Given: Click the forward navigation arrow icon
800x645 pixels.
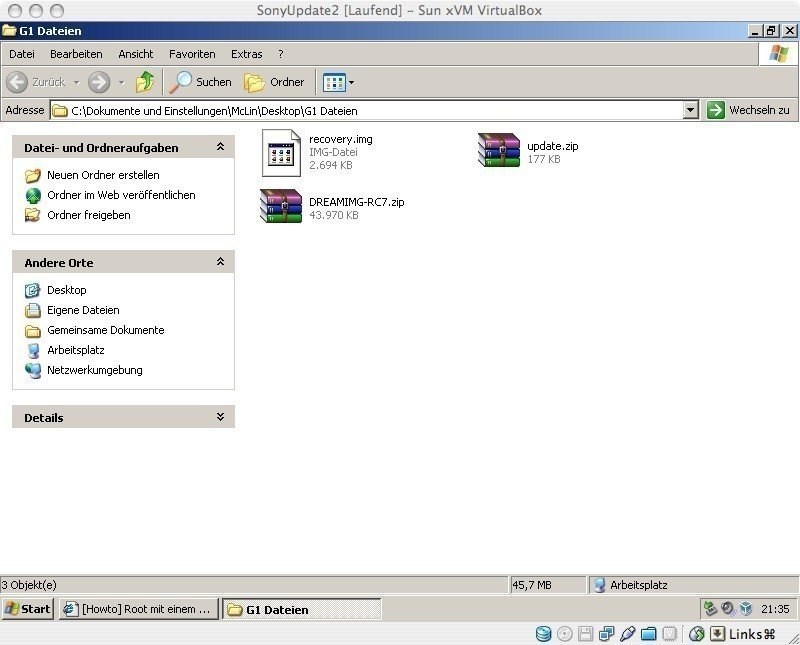Looking at the screenshot, I should click(99, 82).
